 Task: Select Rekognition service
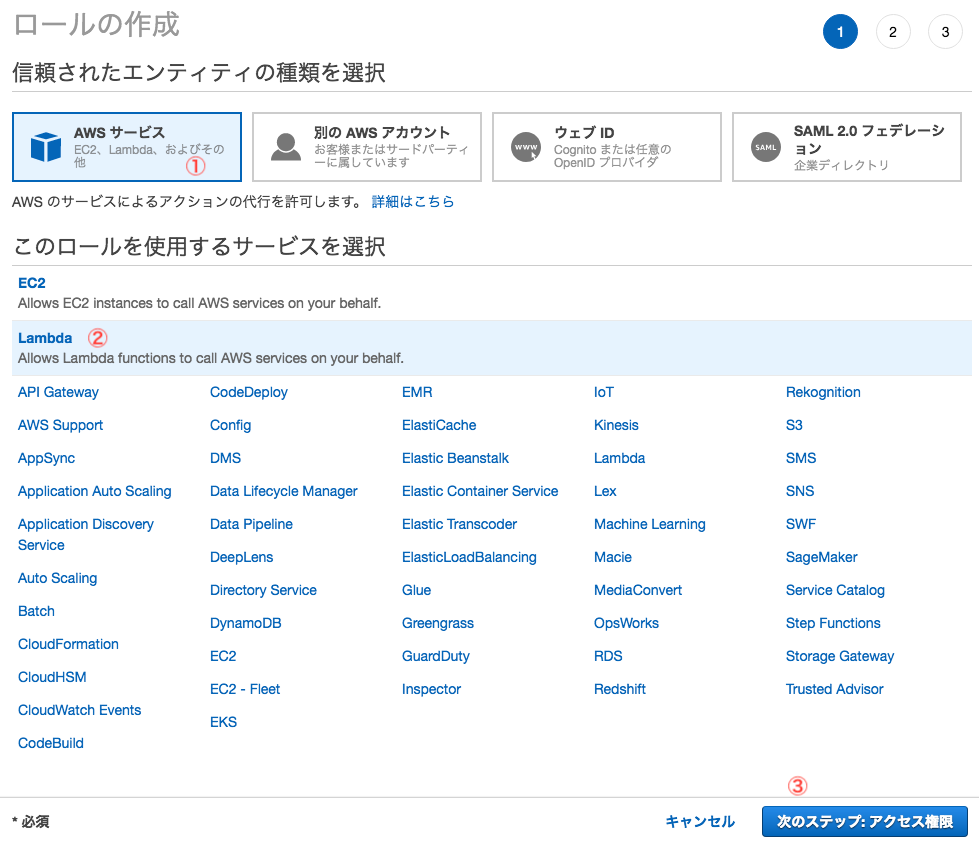point(823,392)
